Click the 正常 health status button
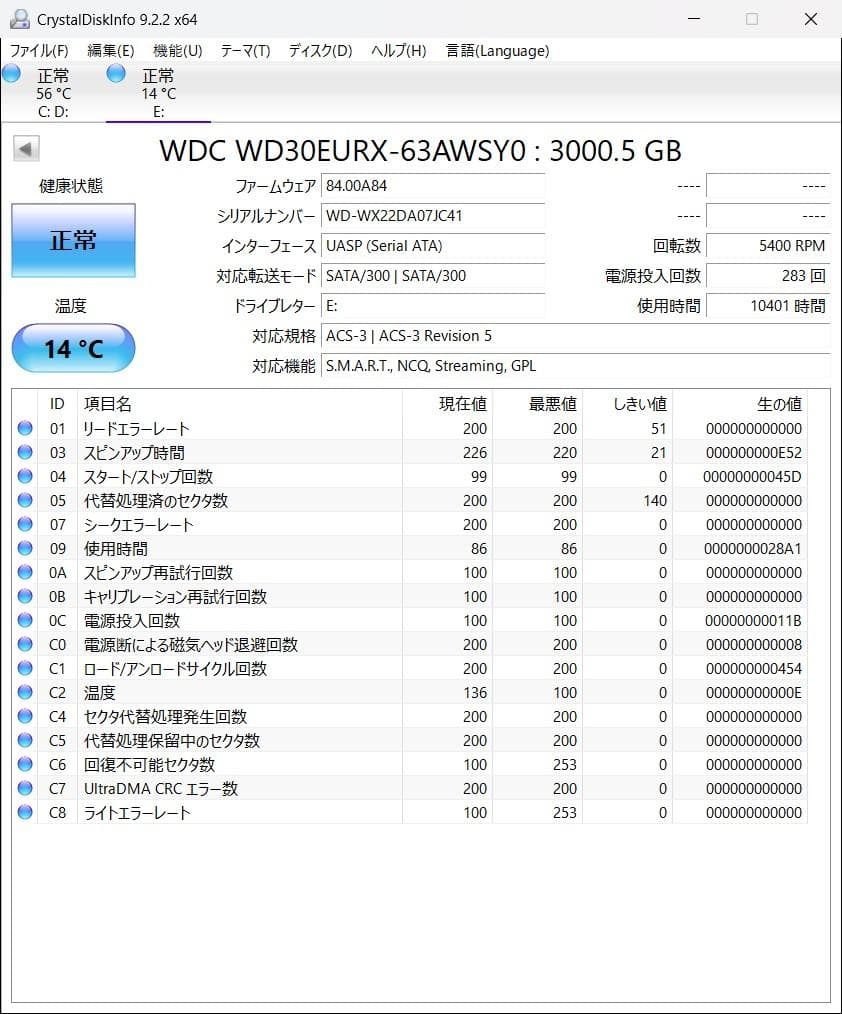The width and height of the screenshot is (842, 1014). pyautogui.click(x=73, y=240)
